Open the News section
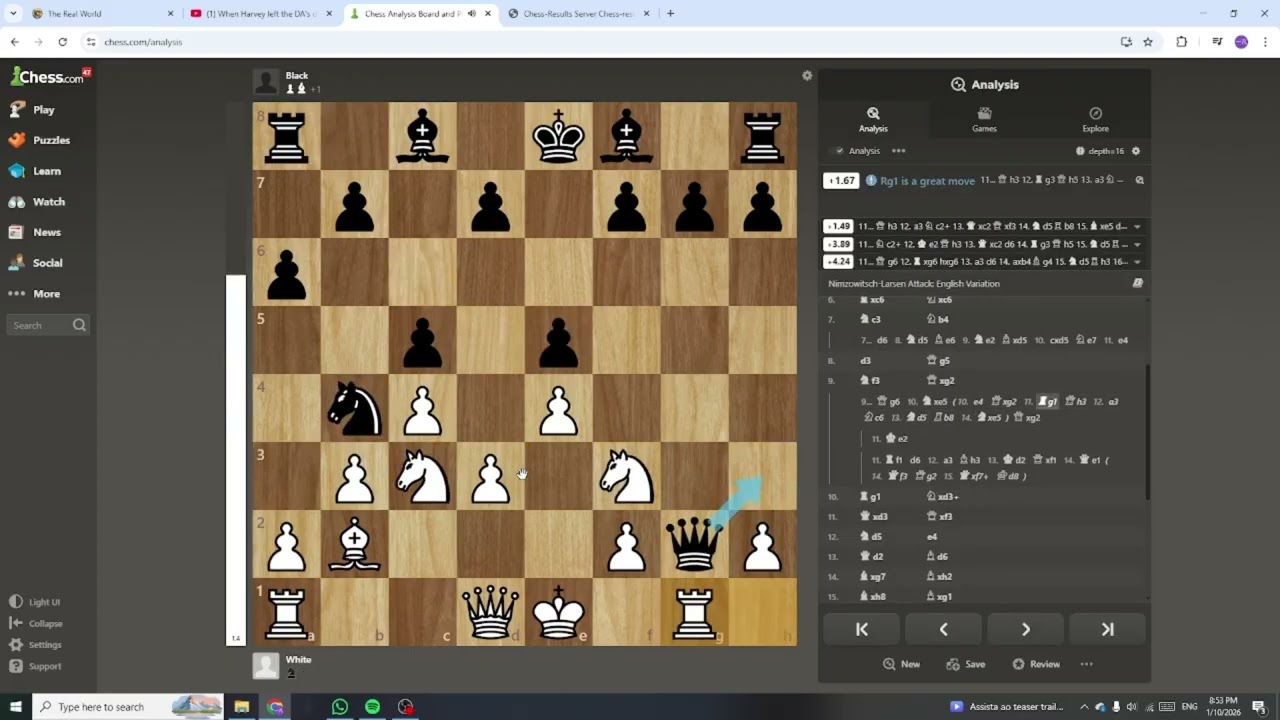 point(35,232)
